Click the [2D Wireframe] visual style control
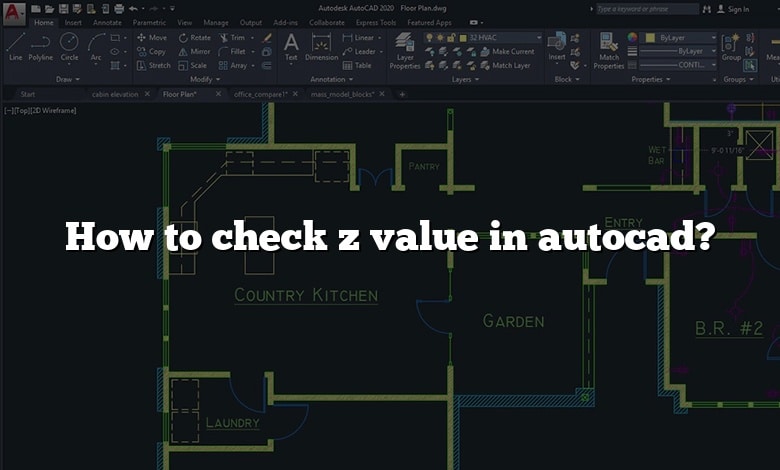Viewport: 780px width, 470px height. click(53, 110)
